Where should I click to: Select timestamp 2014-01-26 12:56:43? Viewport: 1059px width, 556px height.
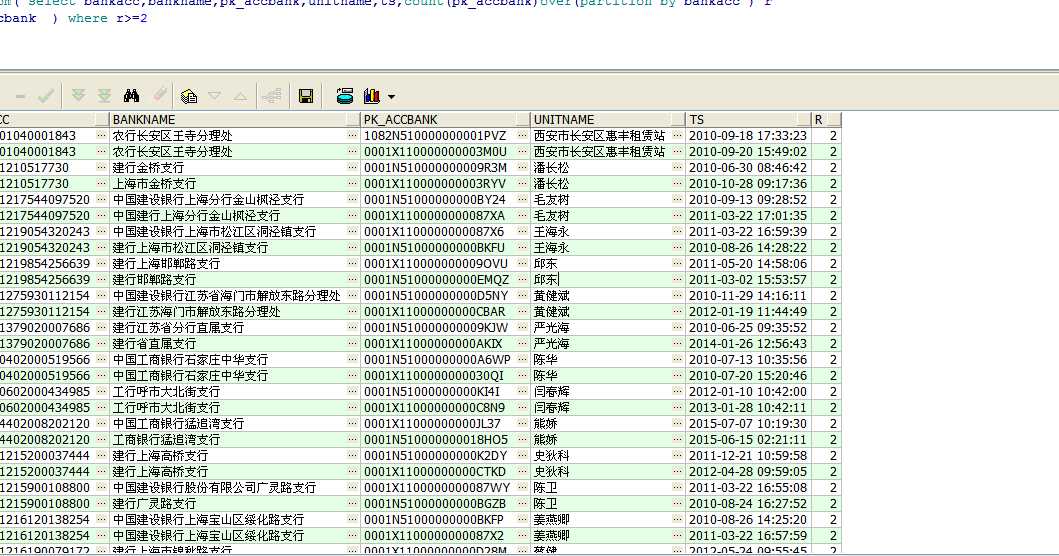[x=748, y=343]
